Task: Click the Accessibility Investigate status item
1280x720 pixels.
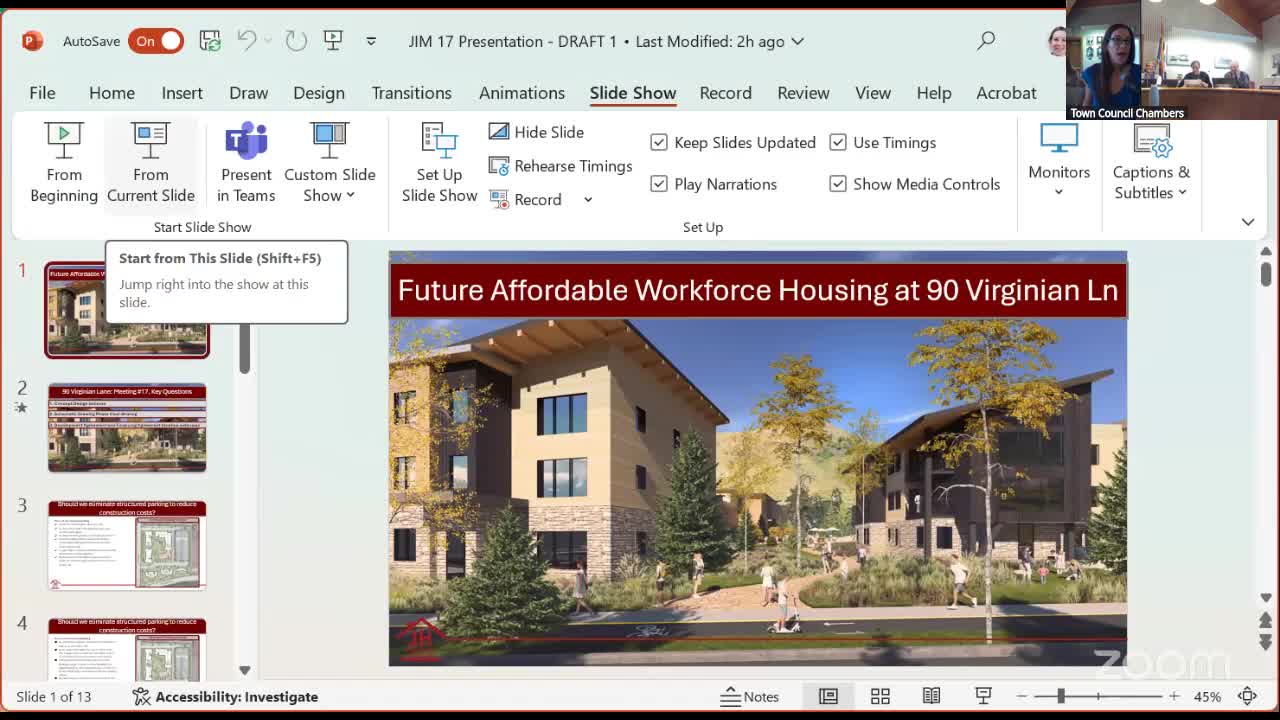Action: click(x=225, y=697)
